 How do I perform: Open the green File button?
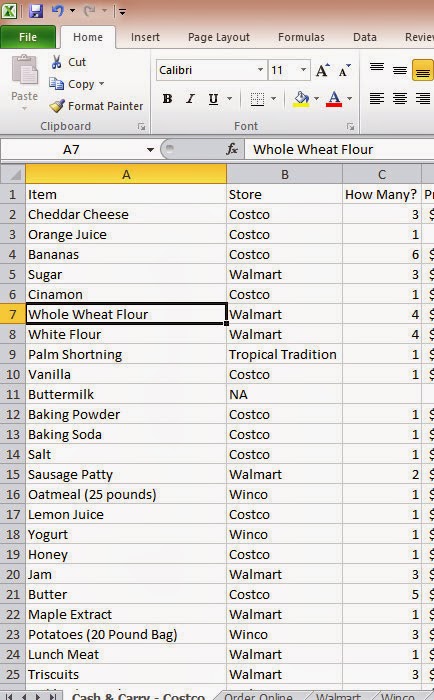pyautogui.click(x=28, y=37)
